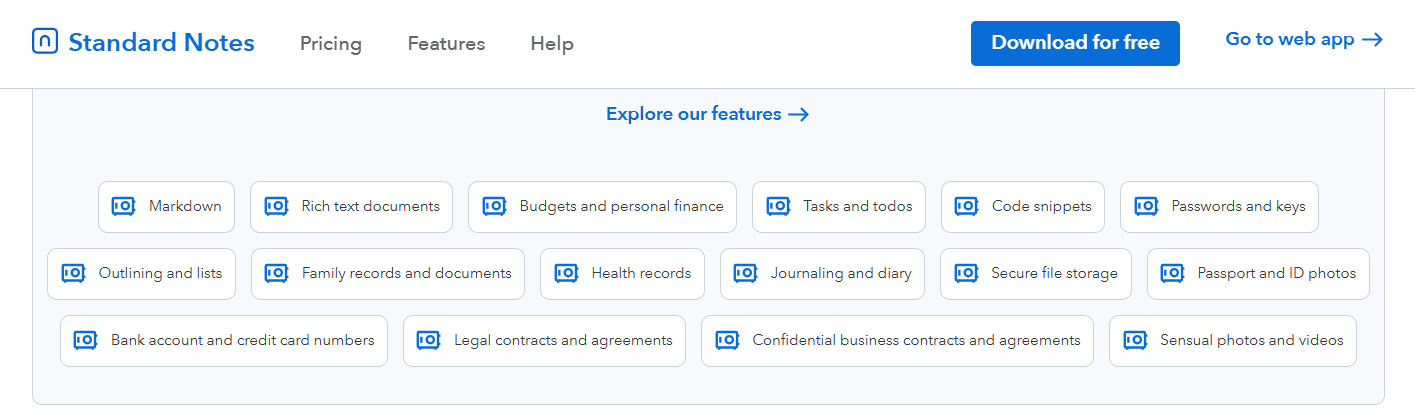Screen dimensions: 1415x420
Task: Select the Rich text documents chip
Action: coord(351,206)
